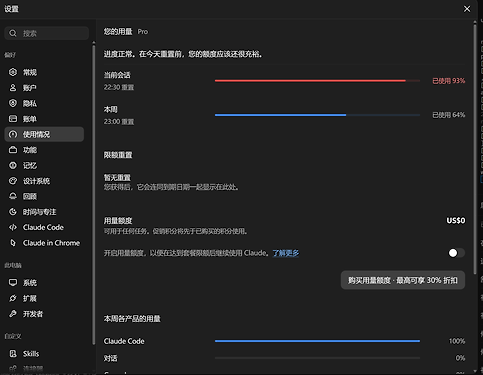
Task: Click the '0%' value beside 对话
Action: pos(460,358)
